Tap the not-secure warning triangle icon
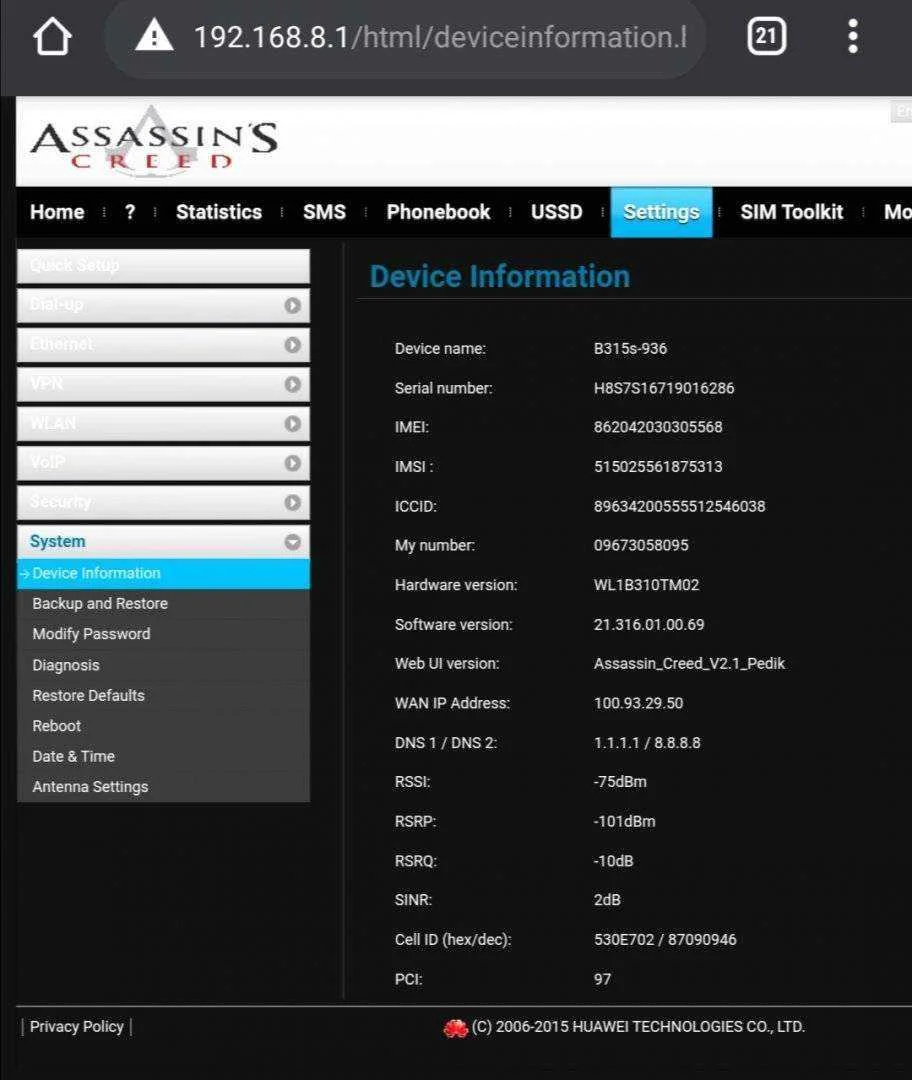Viewport: 912px width, 1080px height. point(154,36)
